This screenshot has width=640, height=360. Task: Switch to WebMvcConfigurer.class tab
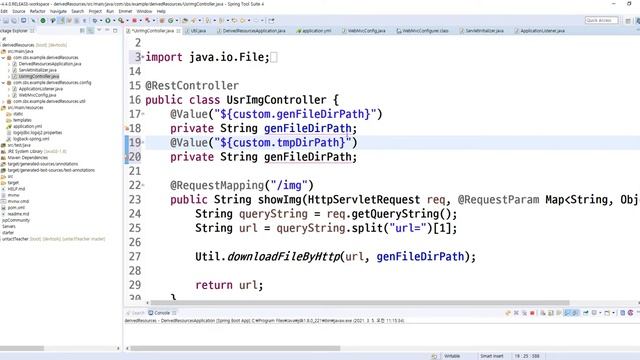coord(425,31)
